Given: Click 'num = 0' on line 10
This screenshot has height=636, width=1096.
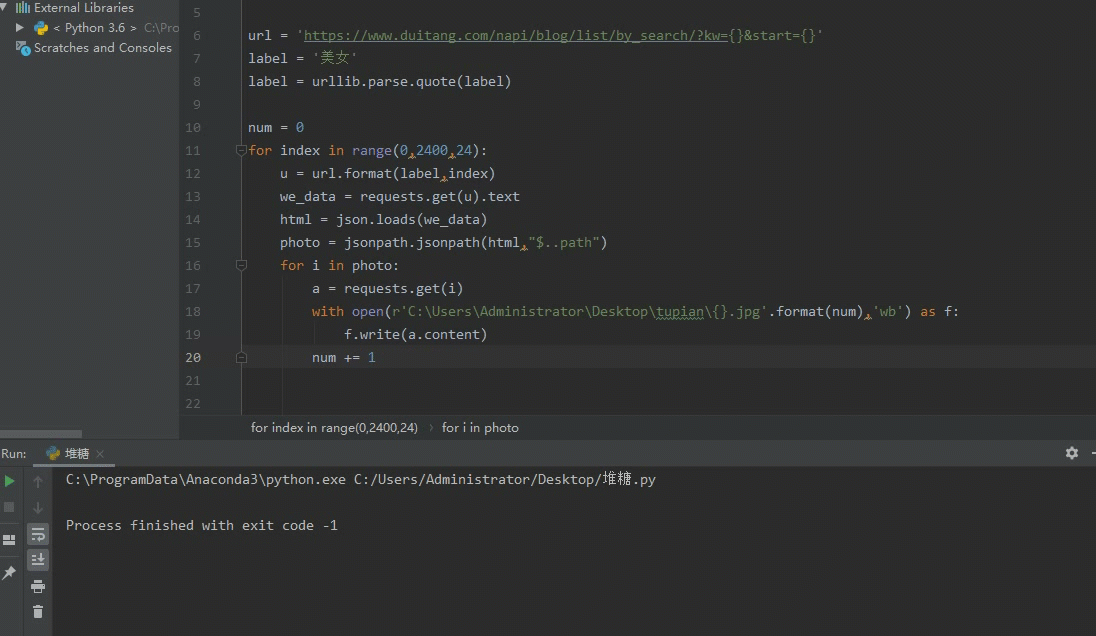Looking at the screenshot, I should tap(276, 127).
